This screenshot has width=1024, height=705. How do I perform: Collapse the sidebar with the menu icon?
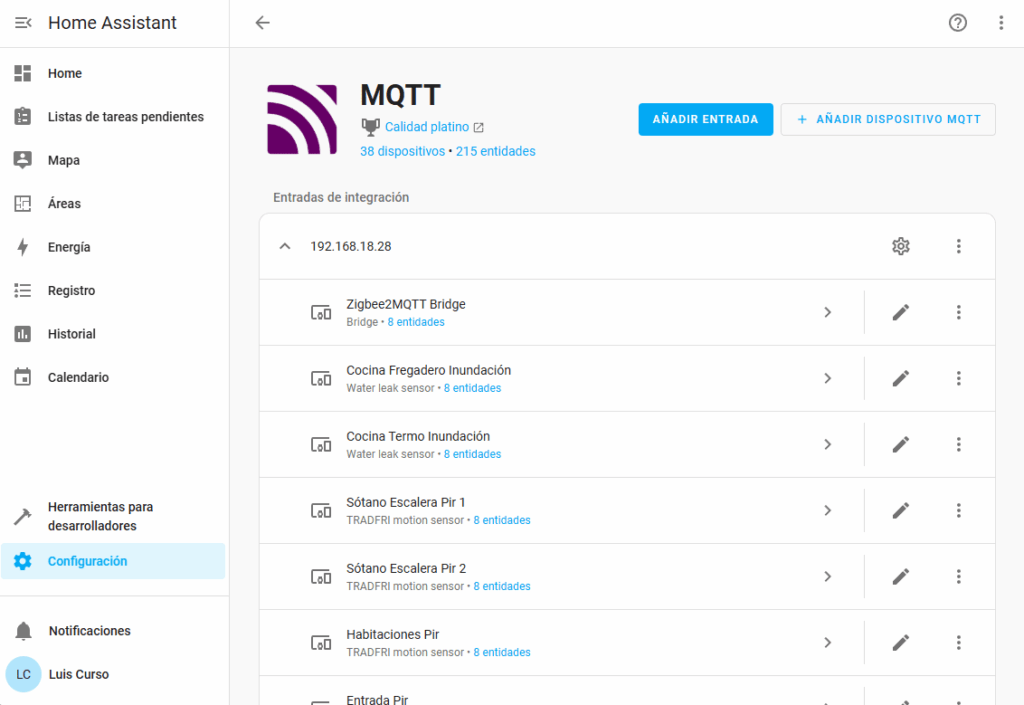point(23,23)
